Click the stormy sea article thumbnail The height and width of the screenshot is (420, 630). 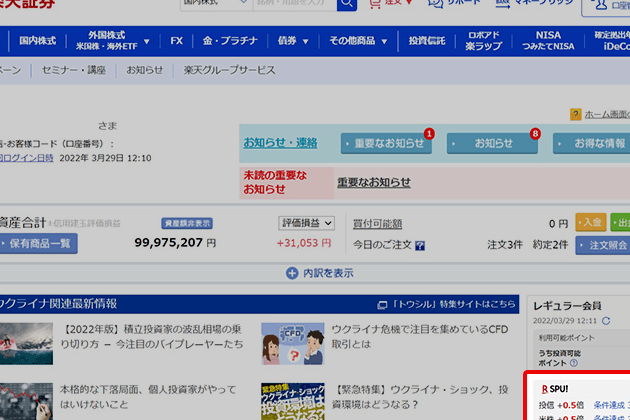coord(26,344)
